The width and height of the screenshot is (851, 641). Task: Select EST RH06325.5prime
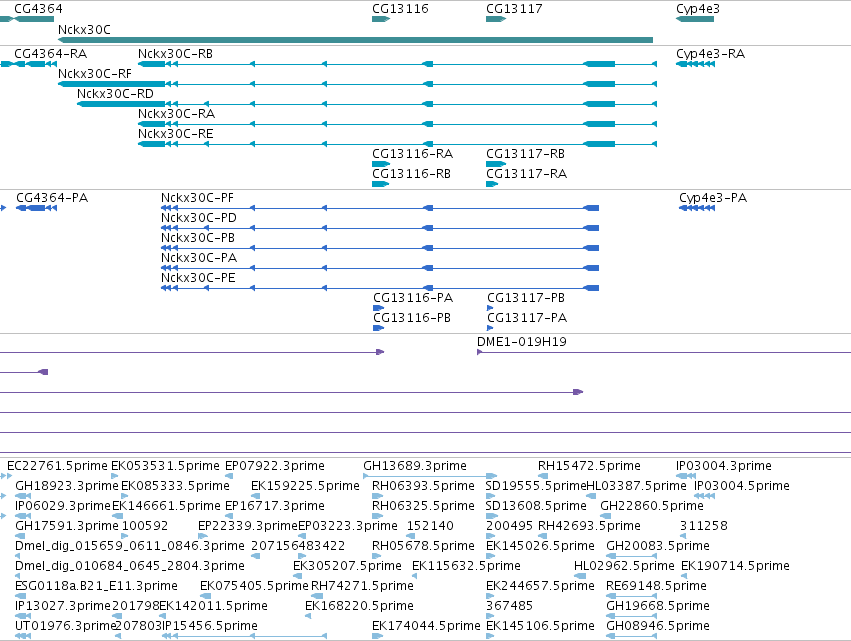(423, 506)
